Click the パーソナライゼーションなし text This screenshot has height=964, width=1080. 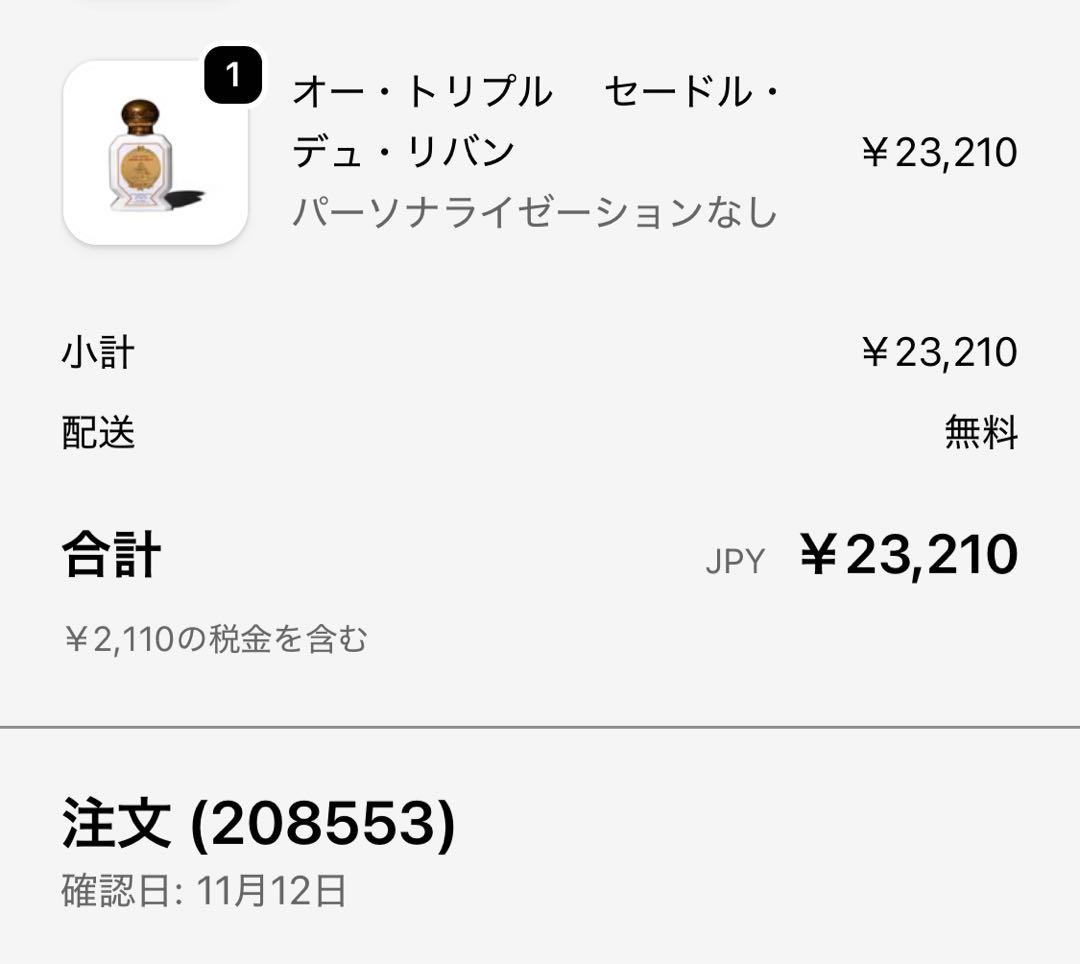pos(535,213)
